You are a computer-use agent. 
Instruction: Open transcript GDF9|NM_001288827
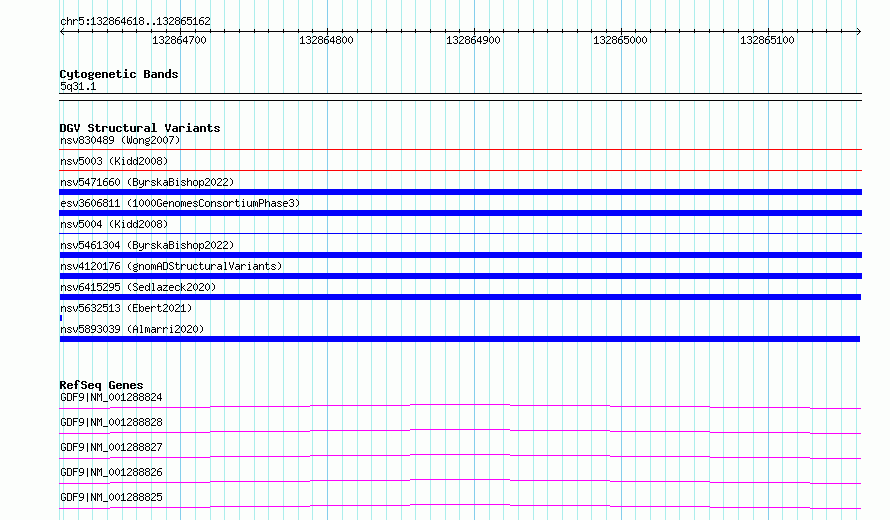111,447
